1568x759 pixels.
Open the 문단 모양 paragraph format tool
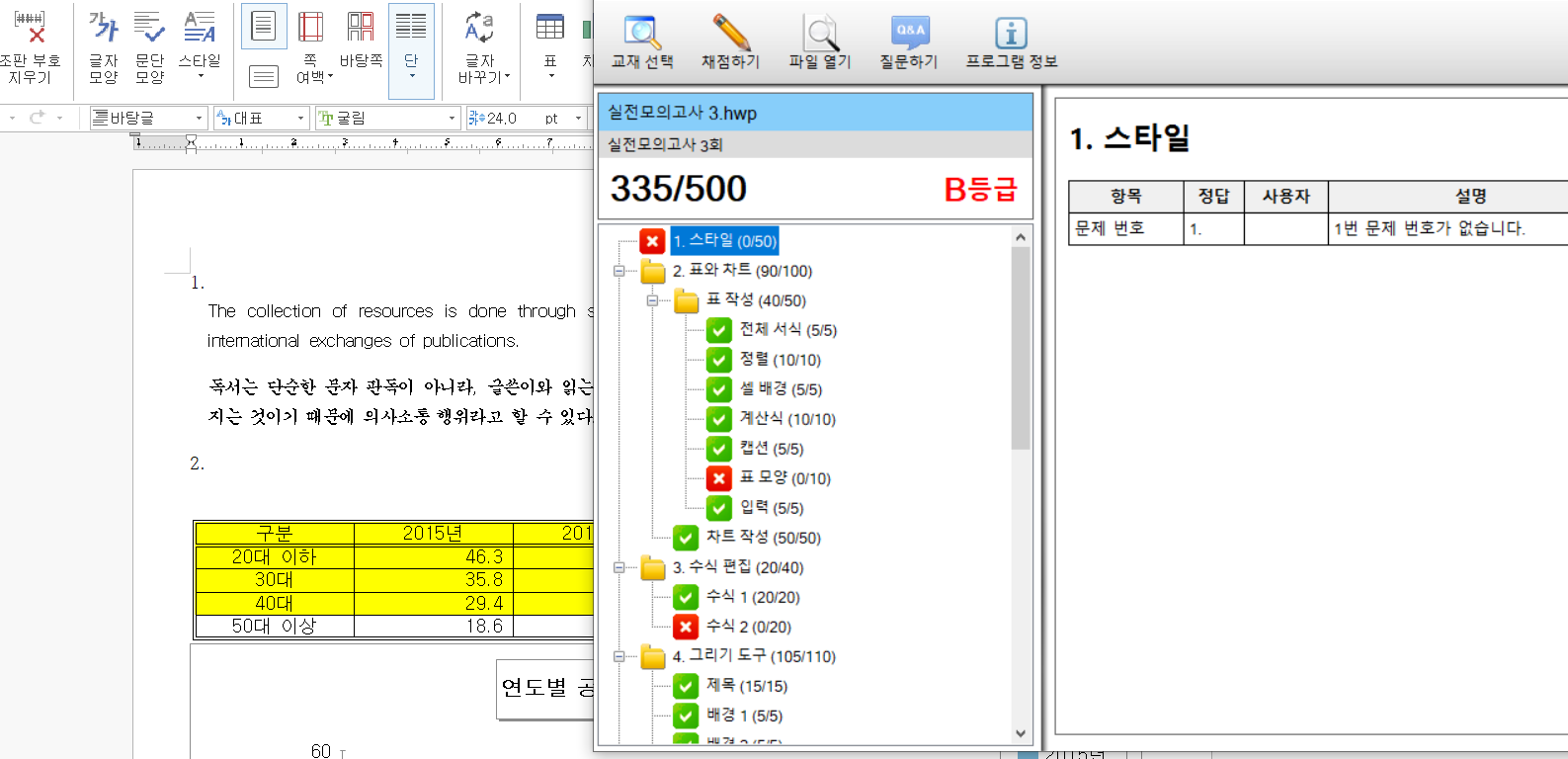[x=149, y=46]
